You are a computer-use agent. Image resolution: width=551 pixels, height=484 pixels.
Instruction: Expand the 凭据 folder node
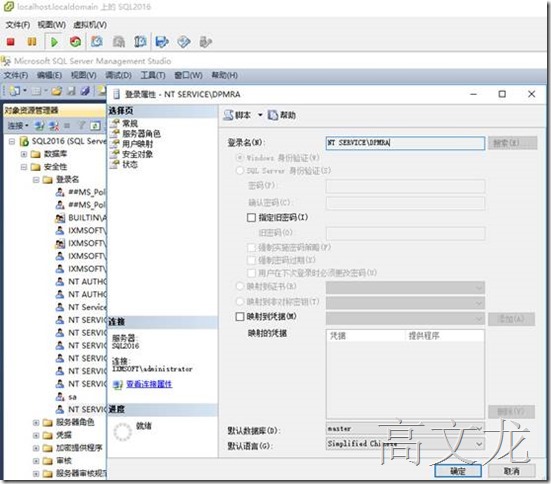[x=36, y=435]
